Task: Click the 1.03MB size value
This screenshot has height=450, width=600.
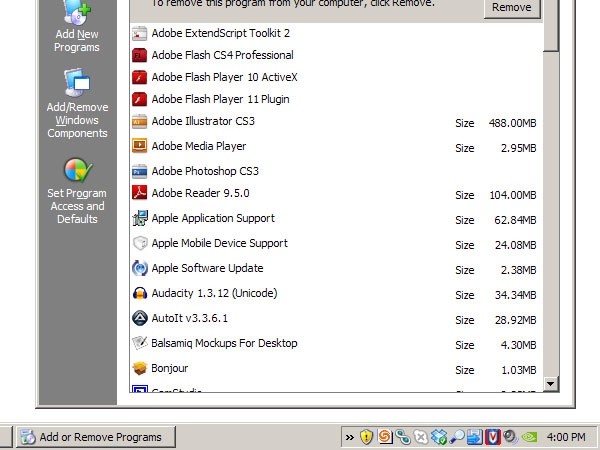Action: click(x=518, y=370)
